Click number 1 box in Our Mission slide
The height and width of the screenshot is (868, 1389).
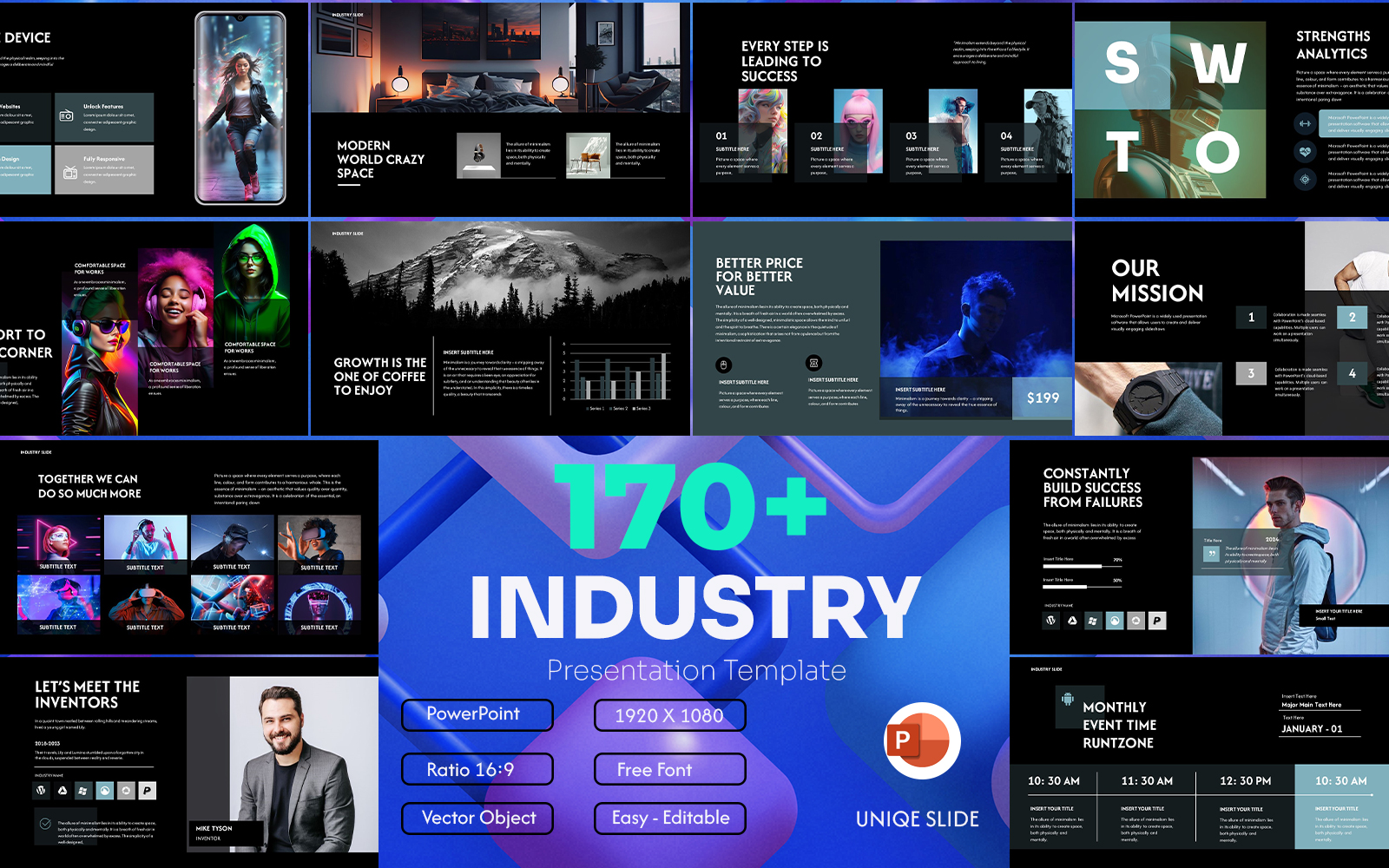coord(1251,318)
